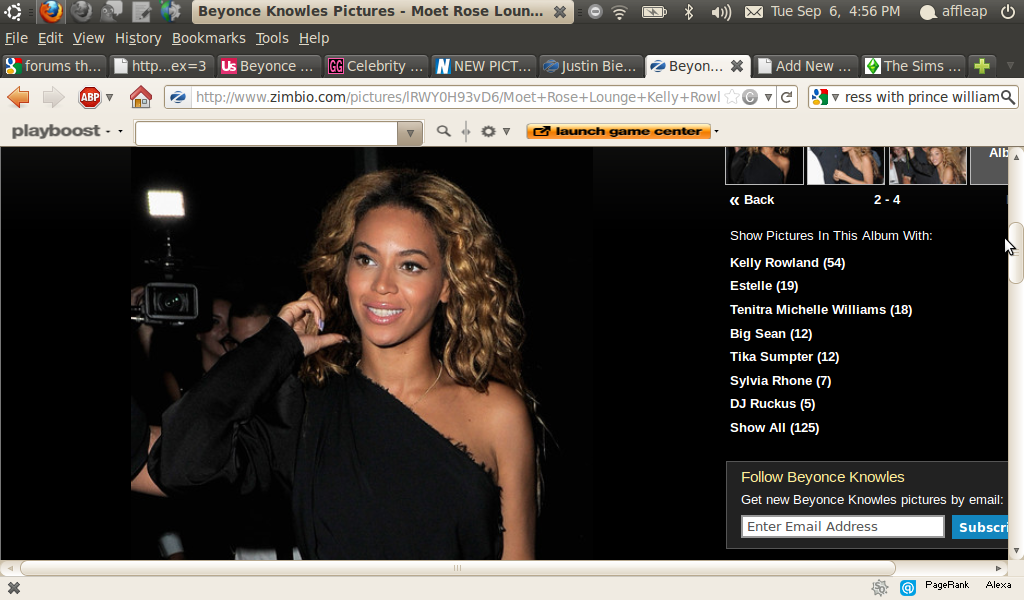Open the middle album thumbnail
Viewport: 1024px width, 600px height.
coord(846,165)
